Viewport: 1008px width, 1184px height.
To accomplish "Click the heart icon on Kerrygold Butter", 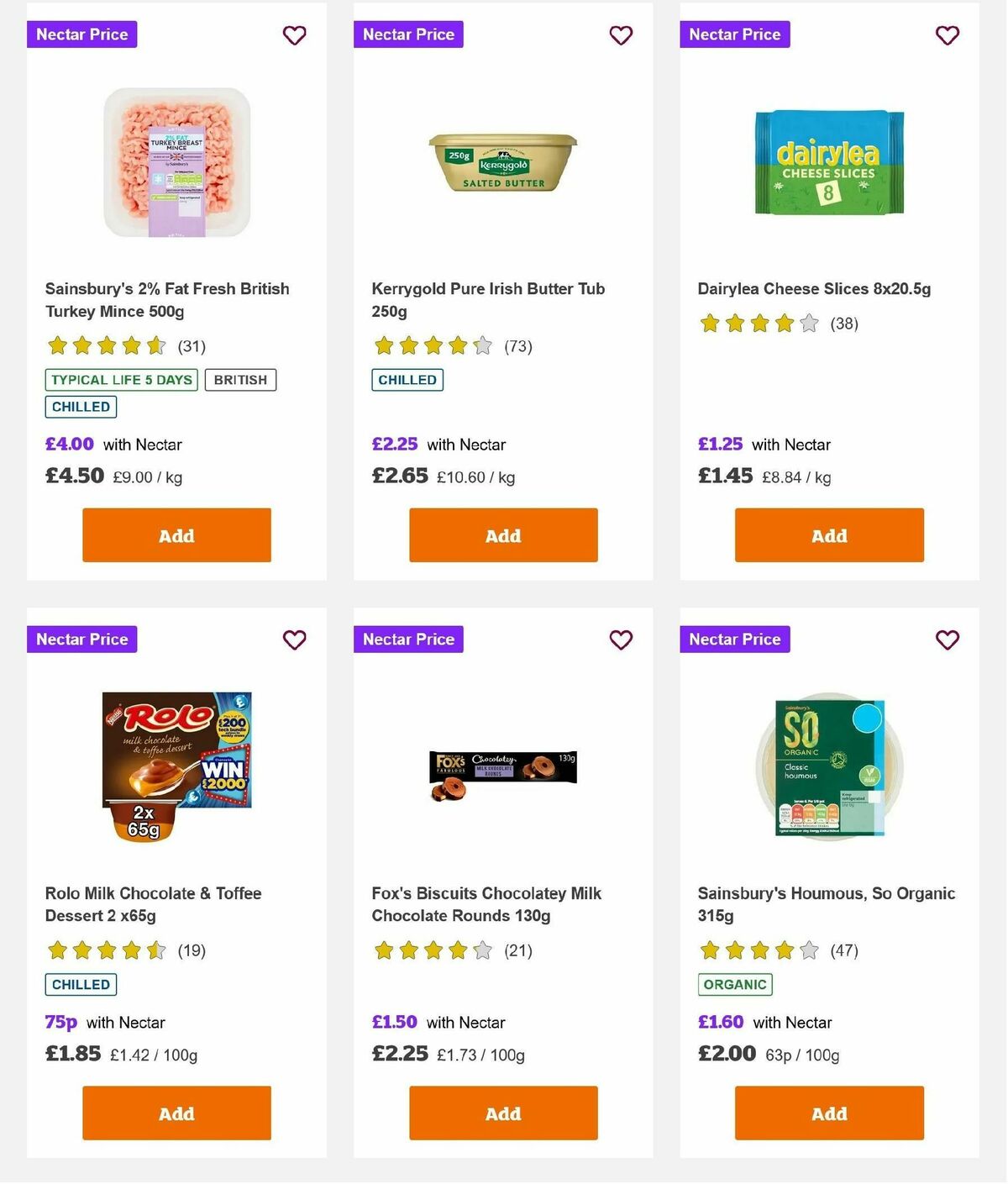I will click(621, 35).
